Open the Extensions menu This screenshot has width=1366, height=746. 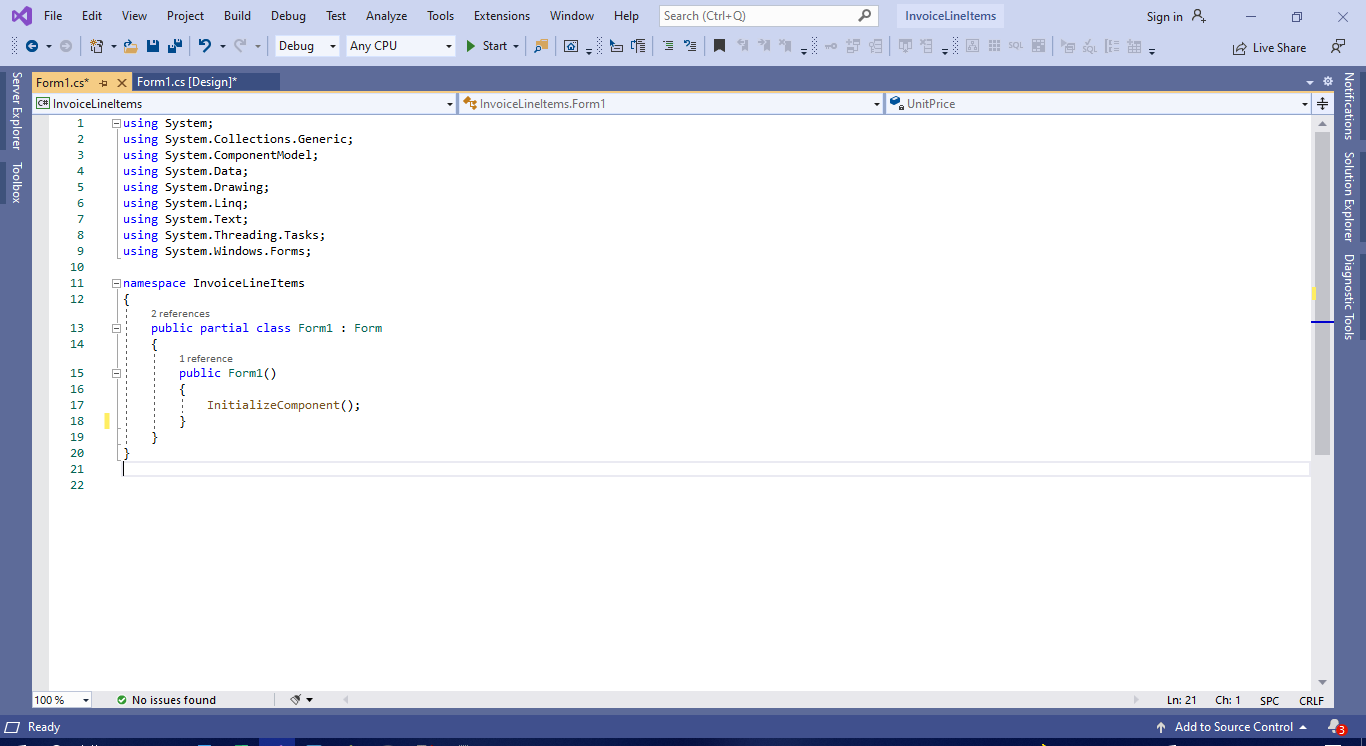(502, 16)
